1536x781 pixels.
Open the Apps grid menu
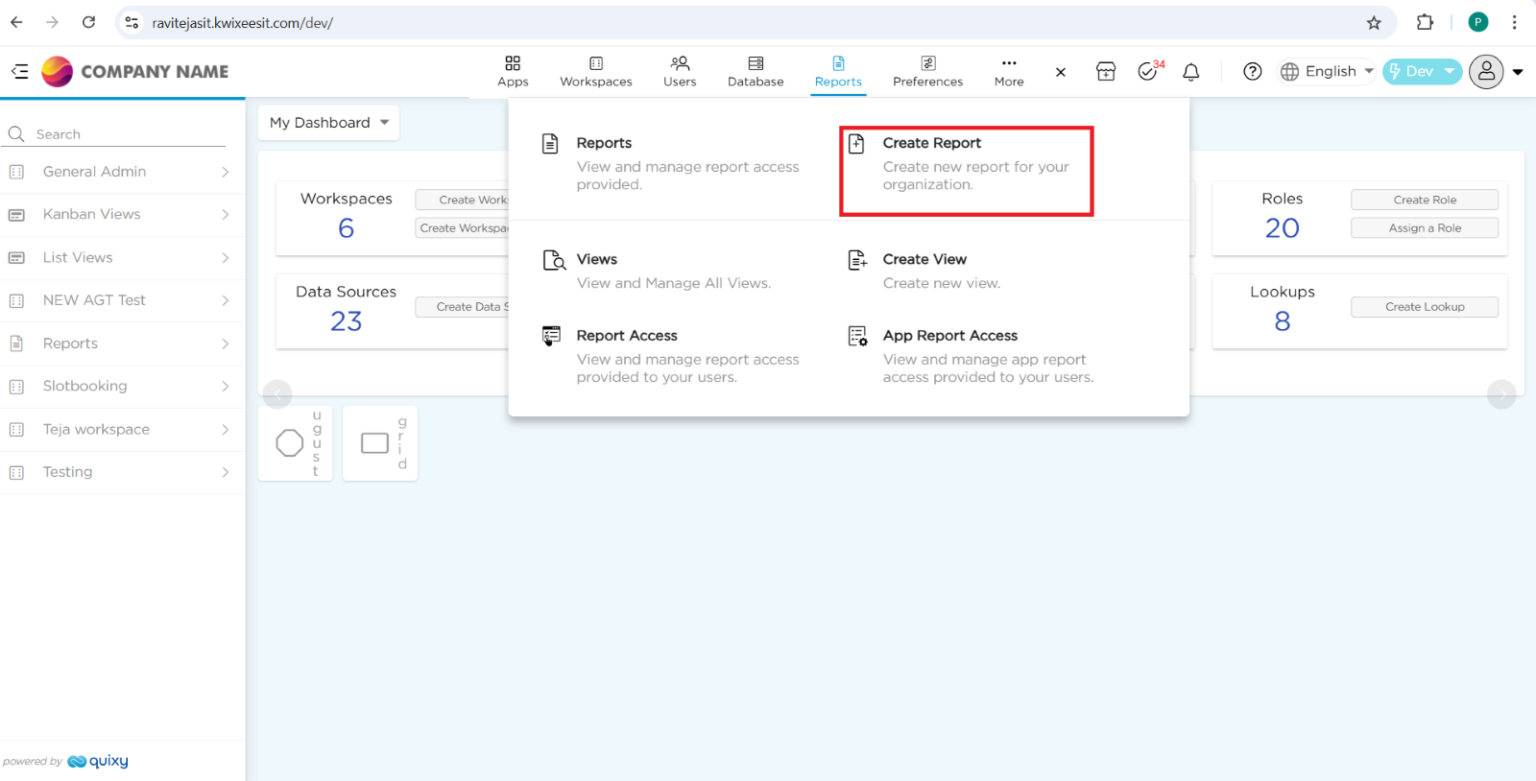[x=513, y=70]
